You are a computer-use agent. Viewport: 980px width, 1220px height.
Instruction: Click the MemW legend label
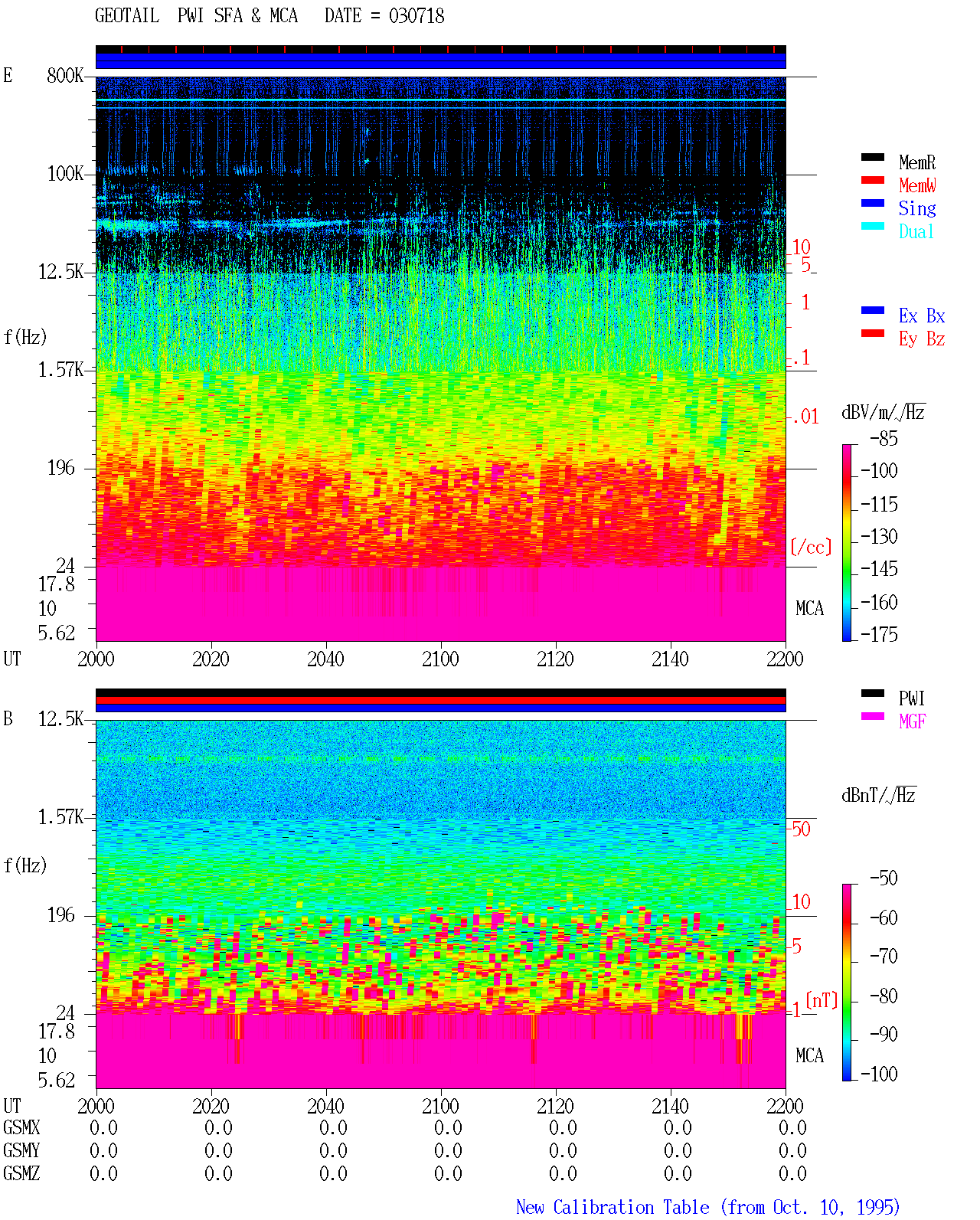point(917,185)
